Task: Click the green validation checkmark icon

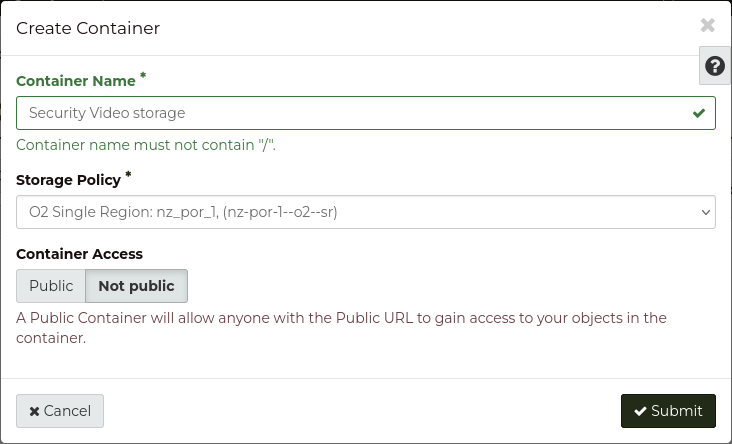Action: click(x=699, y=113)
